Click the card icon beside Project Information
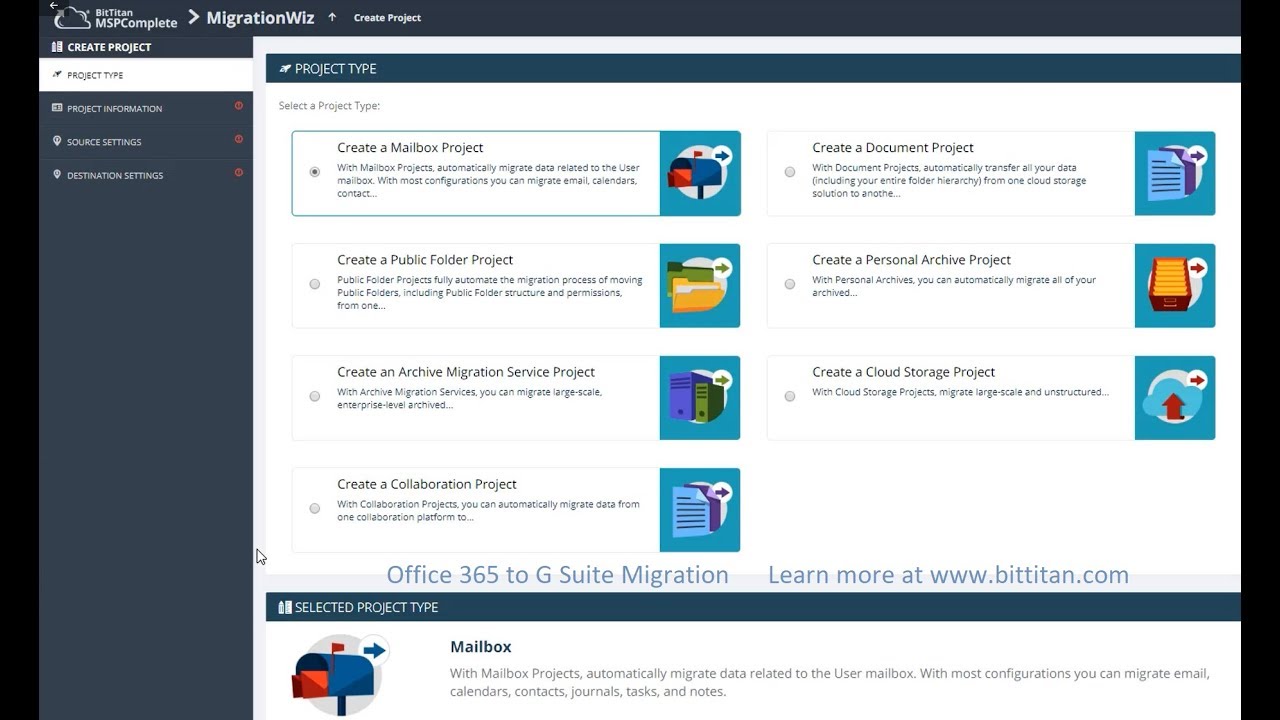Viewport: 1280px width, 720px height. coord(57,108)
